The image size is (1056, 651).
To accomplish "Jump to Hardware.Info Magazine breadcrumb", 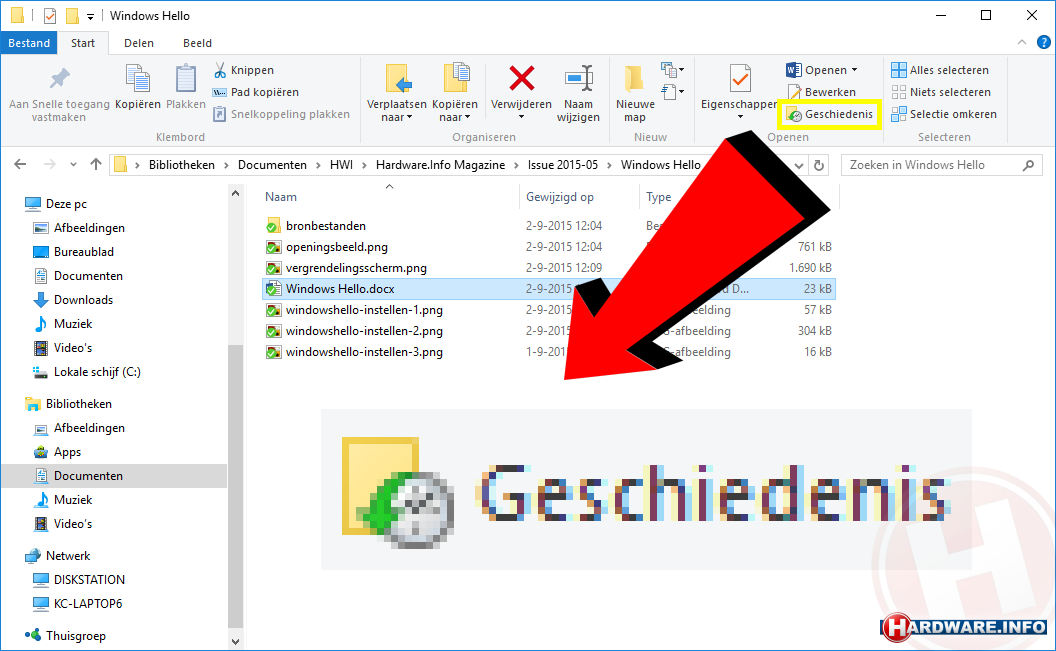I will pos(440,165).
